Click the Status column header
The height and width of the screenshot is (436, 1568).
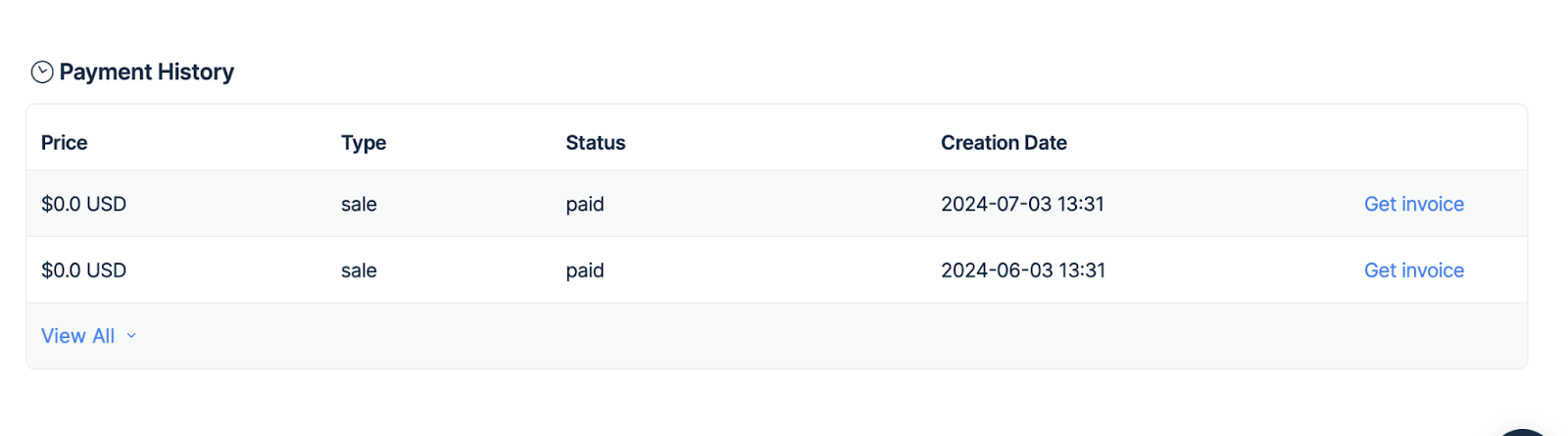pyautogui.click(x=595, y=143)
